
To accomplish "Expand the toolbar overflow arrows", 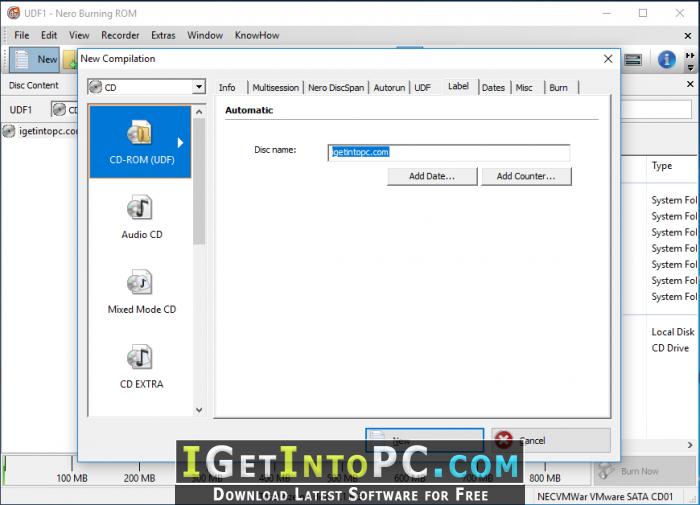I will pyautogui.click(x=690, y=55).
